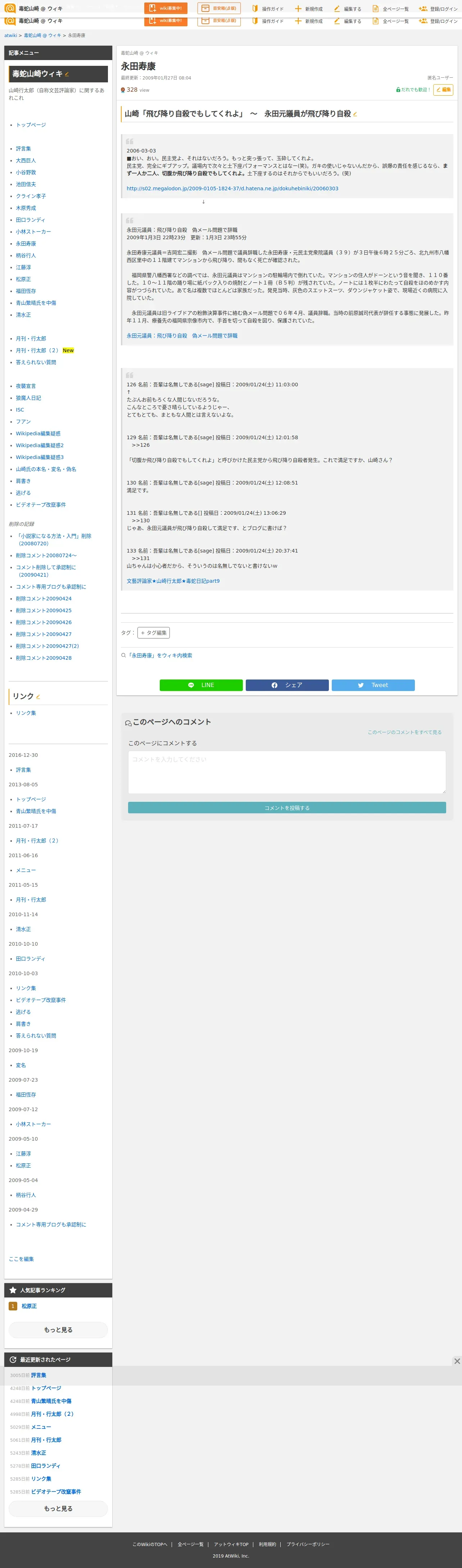Open the + タグ編集 tag editor button
The width and height of the screenshot is (462, 1568).
tap(153, 633)
